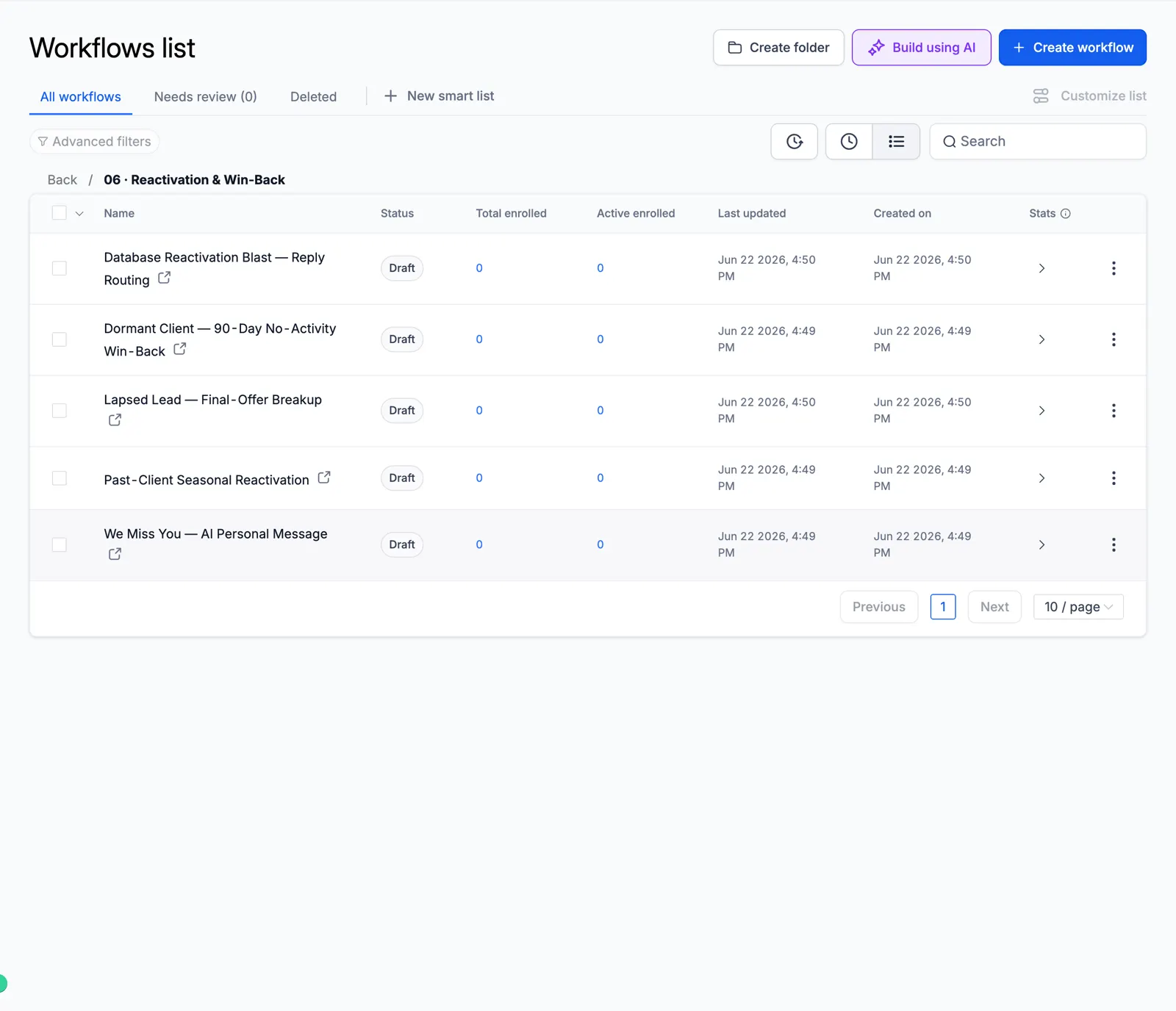Screen dimensions: 1176x1011
Task: Expand stats for Lapsed Lead row
Action: click(1041, 411)
